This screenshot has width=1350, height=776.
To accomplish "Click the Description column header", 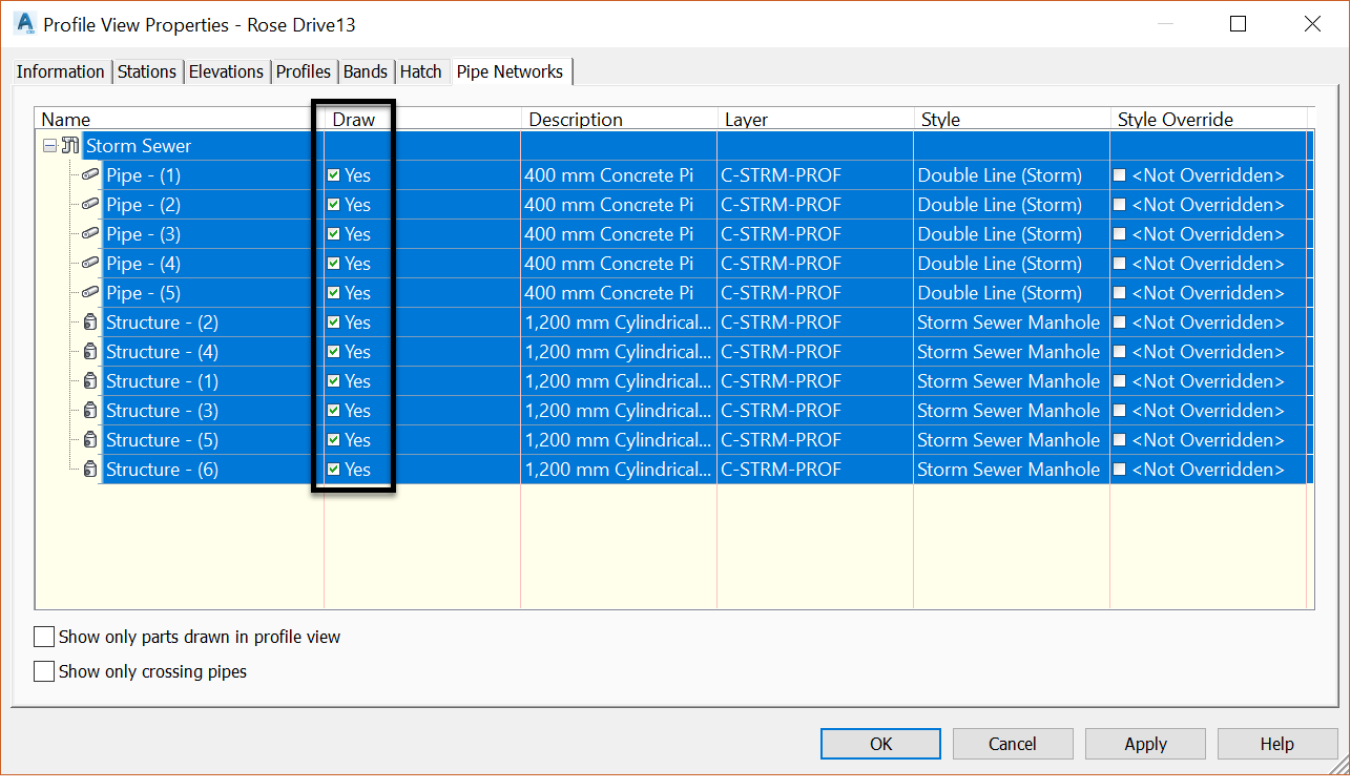I will pos(619,119).
